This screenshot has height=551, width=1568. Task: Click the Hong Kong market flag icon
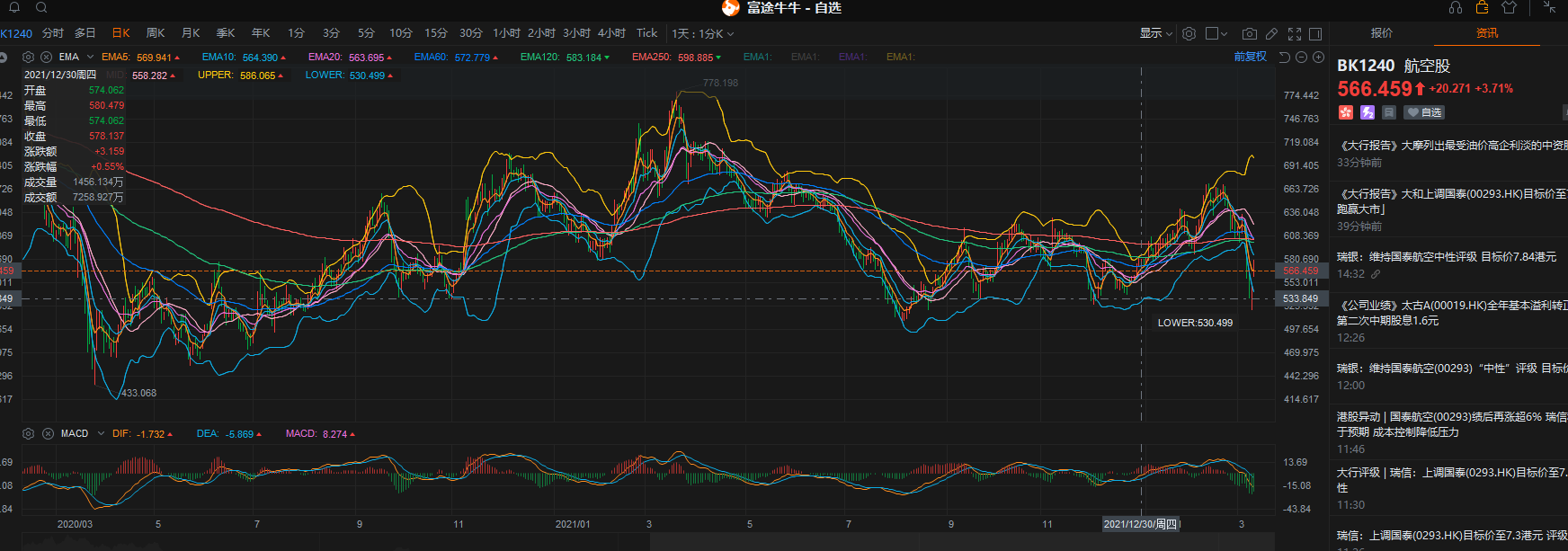coord(1346,112)
